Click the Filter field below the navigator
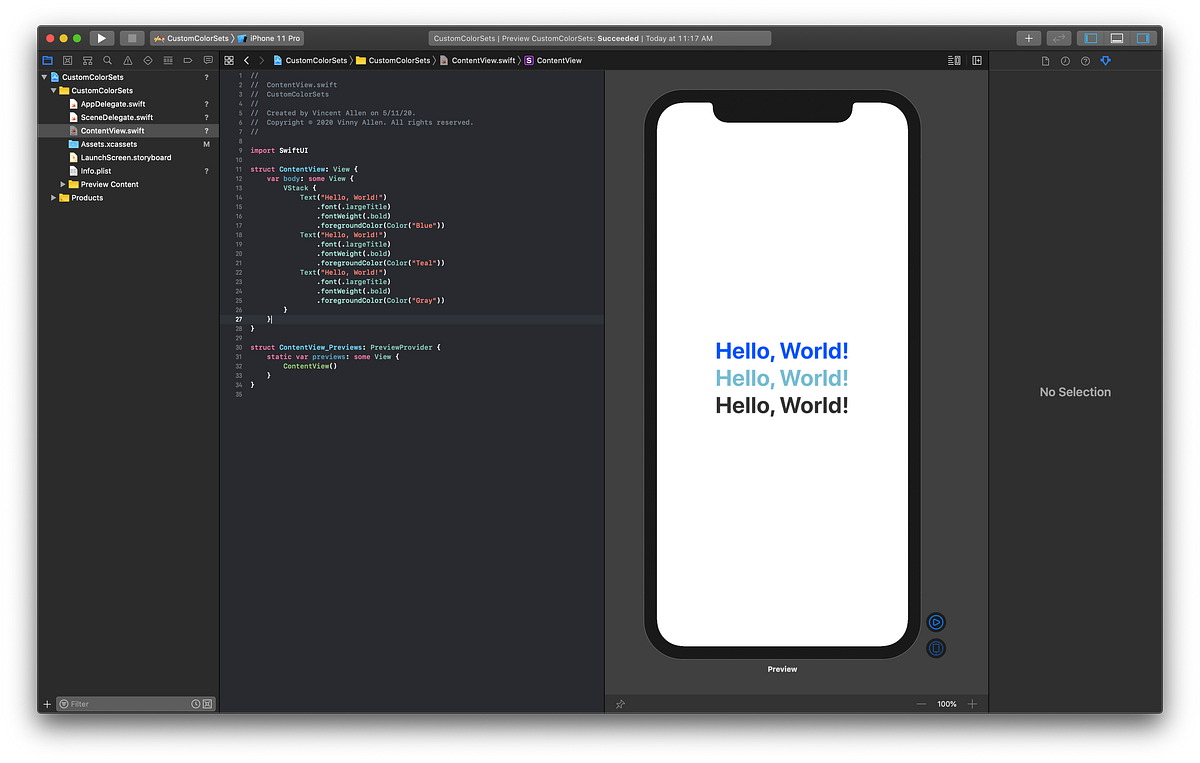The image size is (1200, 763). [120, 703]
